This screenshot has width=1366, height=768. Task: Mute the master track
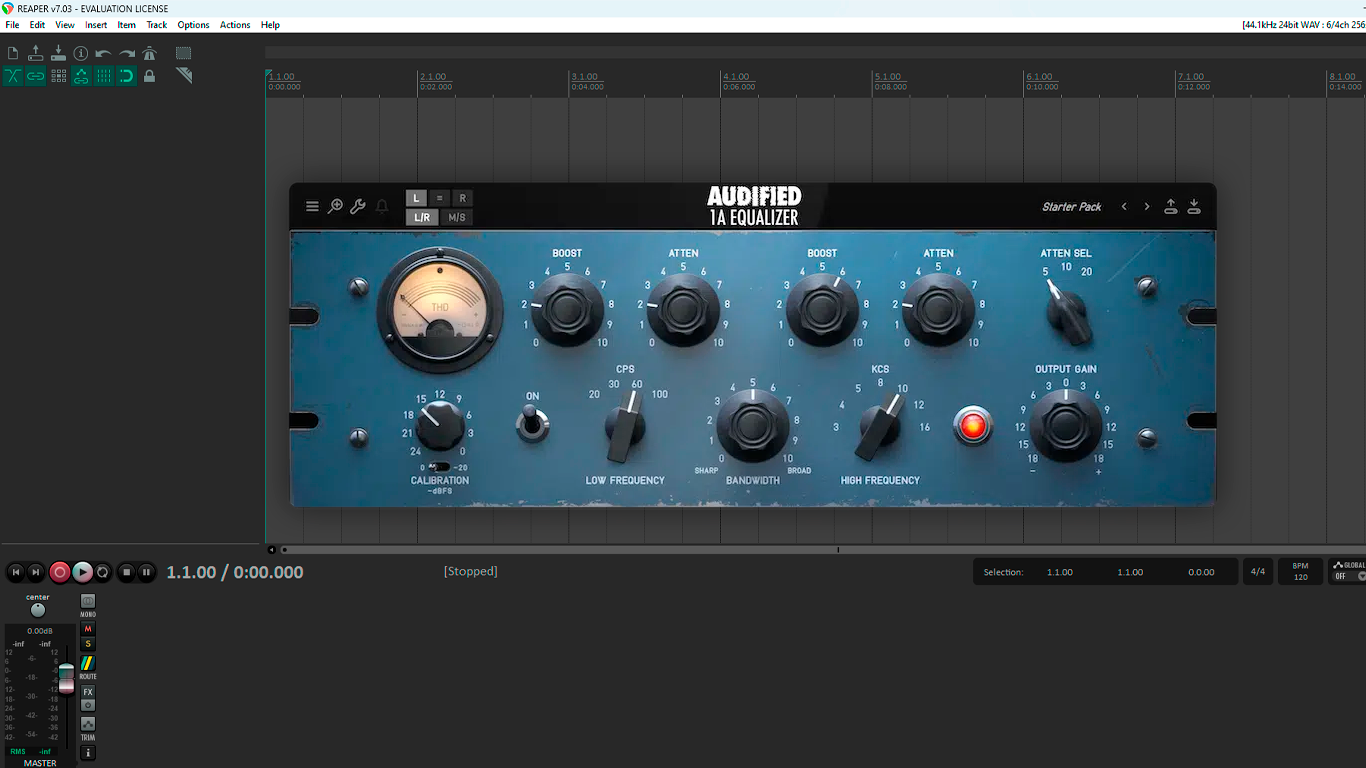tap(88, 629)
